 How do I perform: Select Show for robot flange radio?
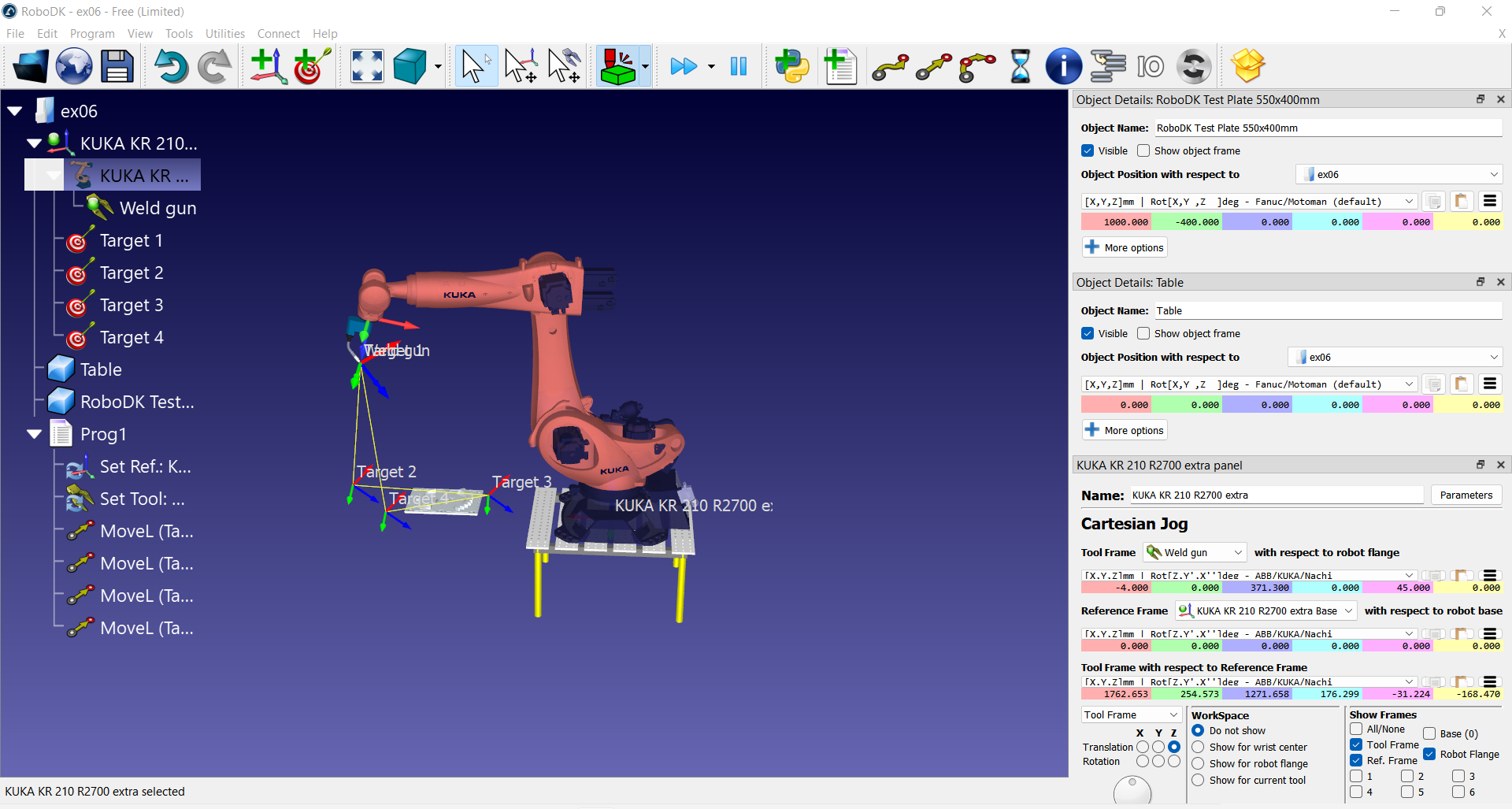1198,763
